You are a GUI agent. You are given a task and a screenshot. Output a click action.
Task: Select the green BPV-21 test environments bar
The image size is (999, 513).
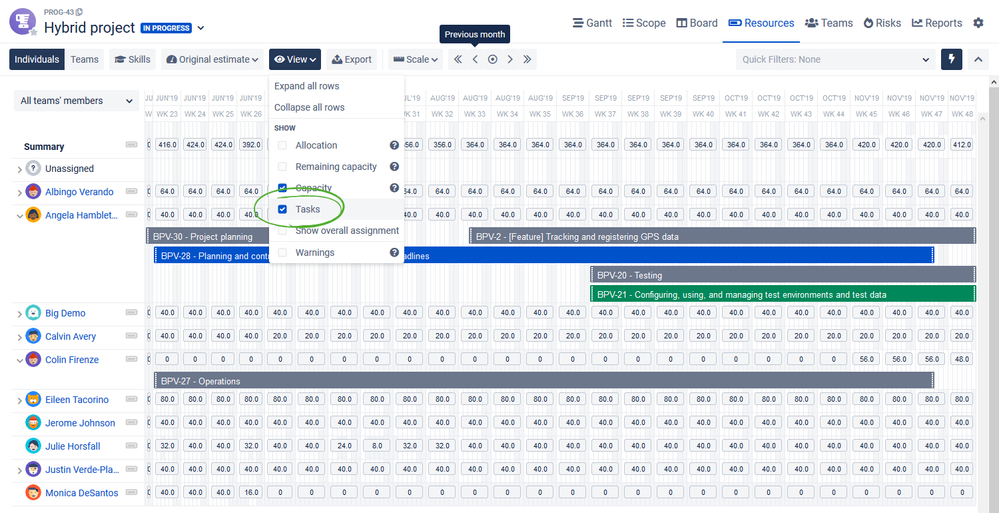point(783,294)
